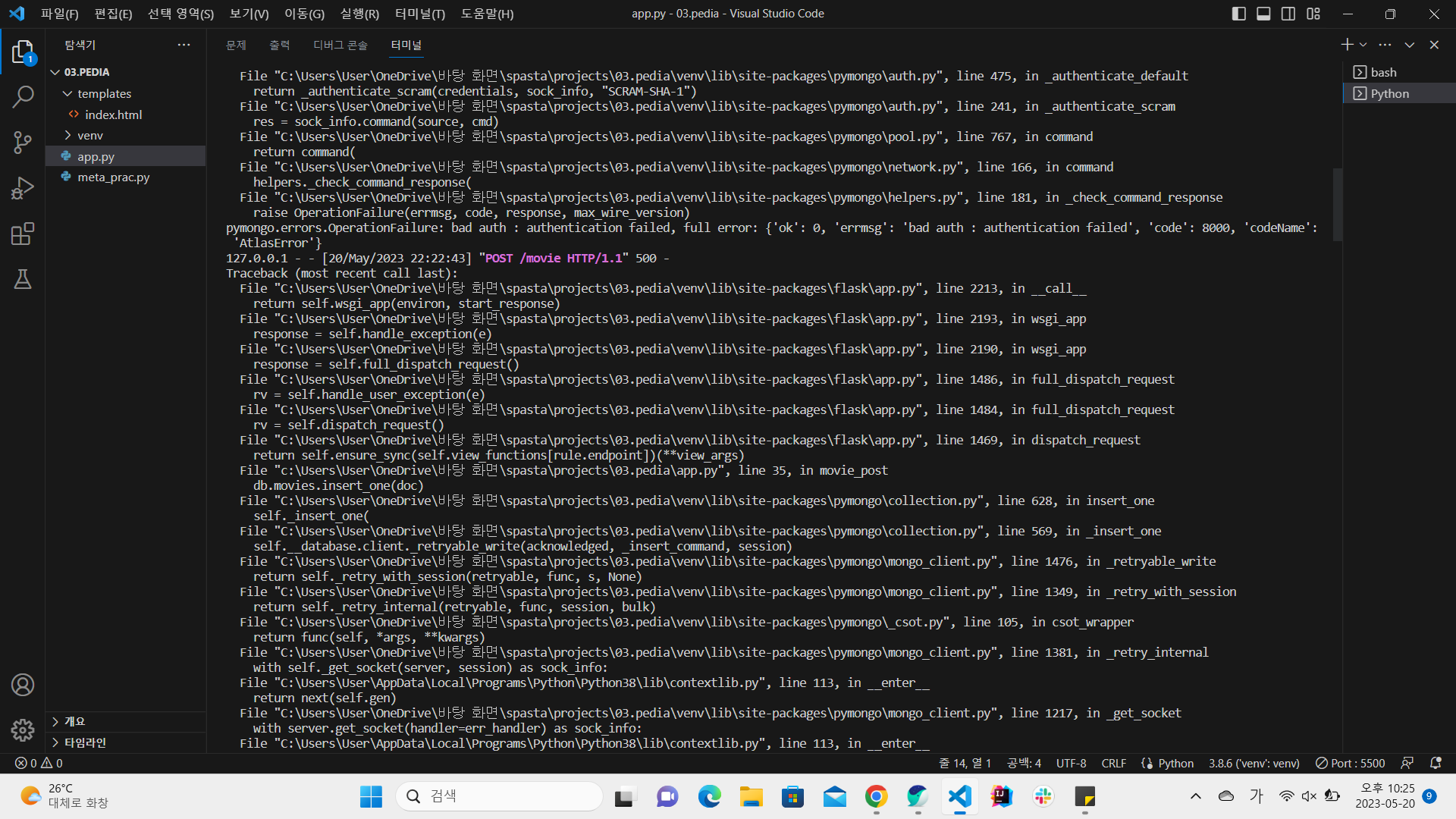The image size is (1456, 819).
Task: Open Microsoft Edge from the taskbar
Action: (709, 796)
